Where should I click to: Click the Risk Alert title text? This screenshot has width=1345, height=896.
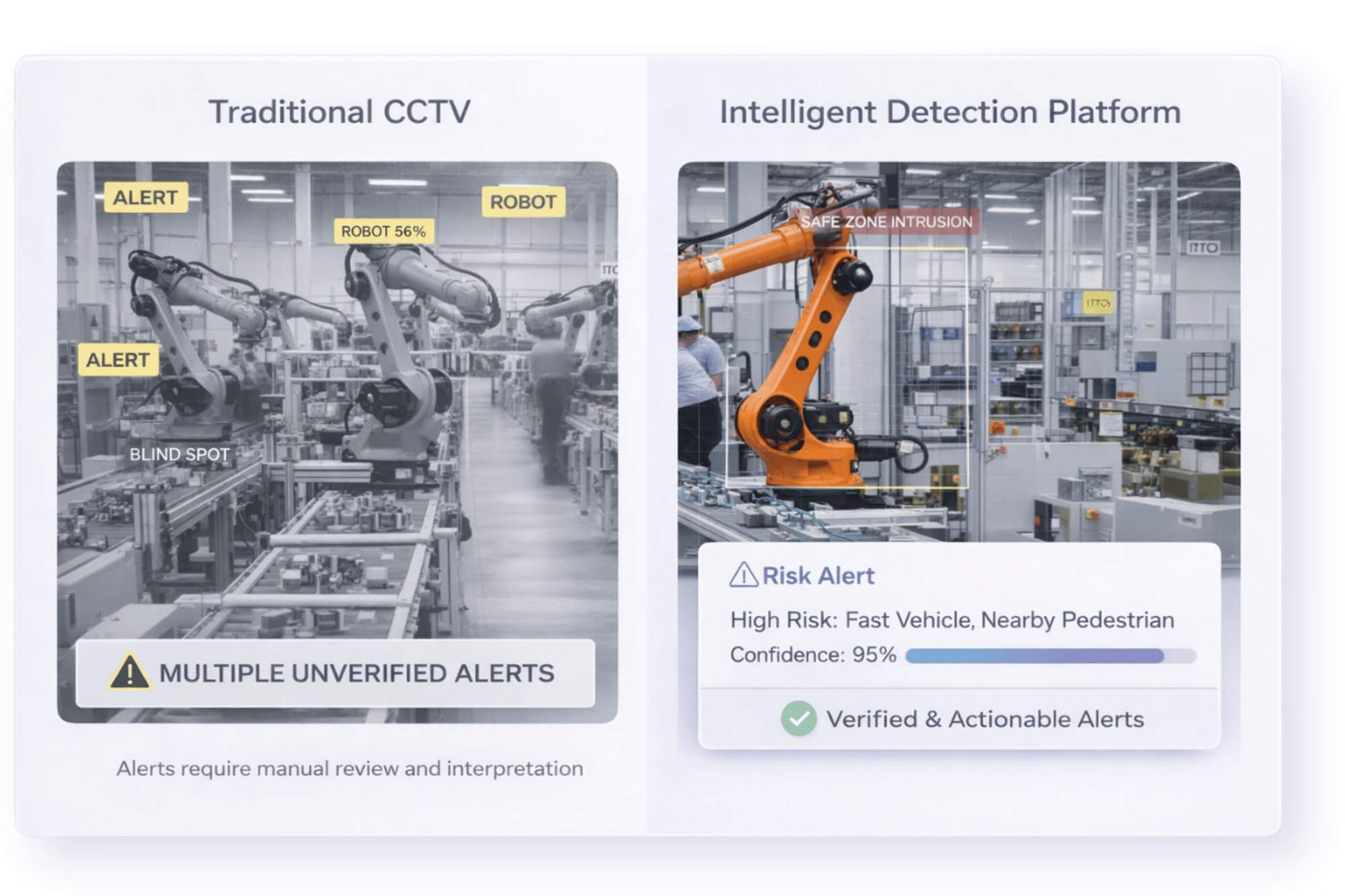tap(818, 576)
